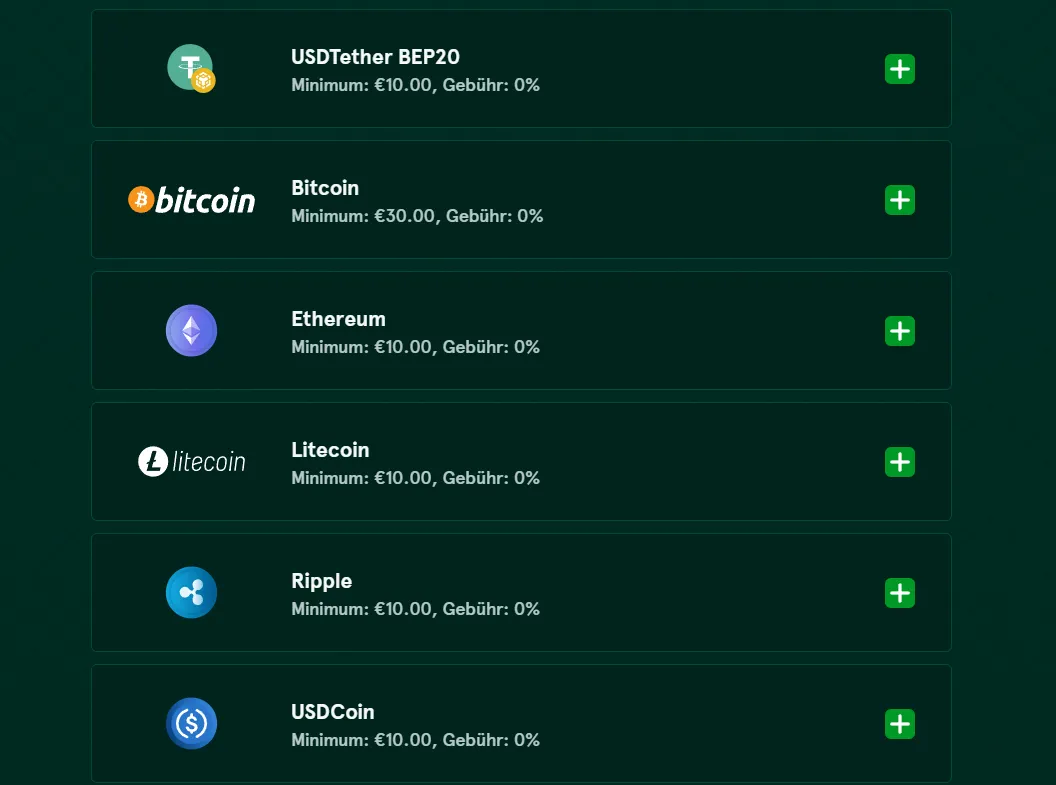1056x785 pixels.
Task: Click Bitcoin minimum €30.00 fee line
Action: click(x=417, y=216)
